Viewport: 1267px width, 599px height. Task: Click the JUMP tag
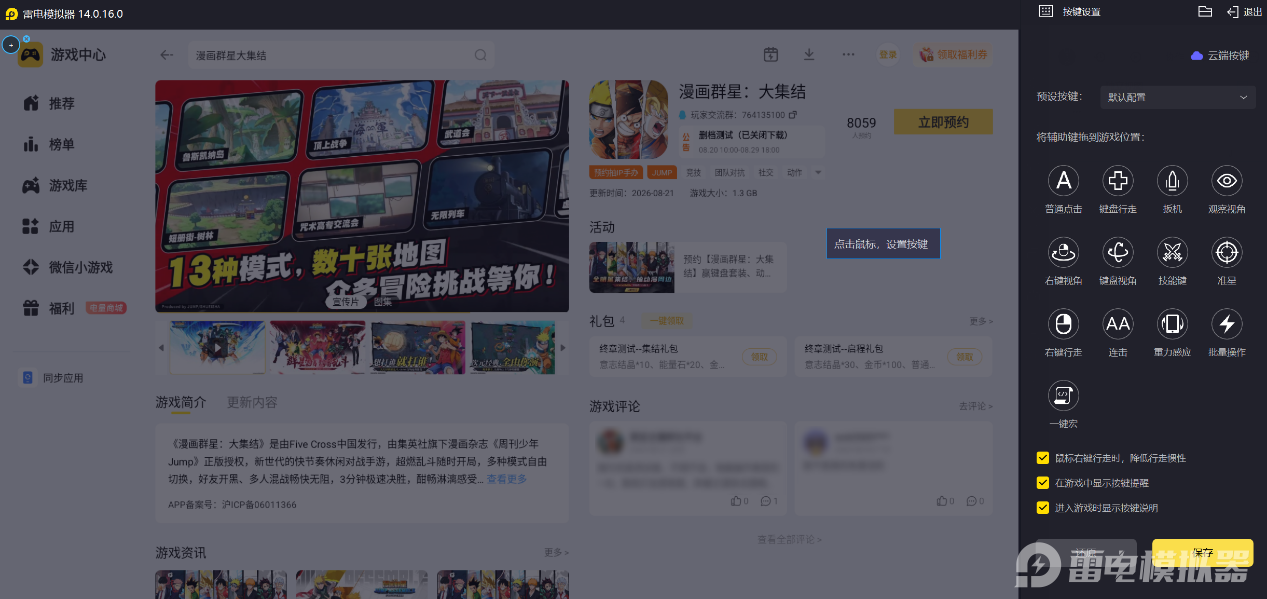663,172
